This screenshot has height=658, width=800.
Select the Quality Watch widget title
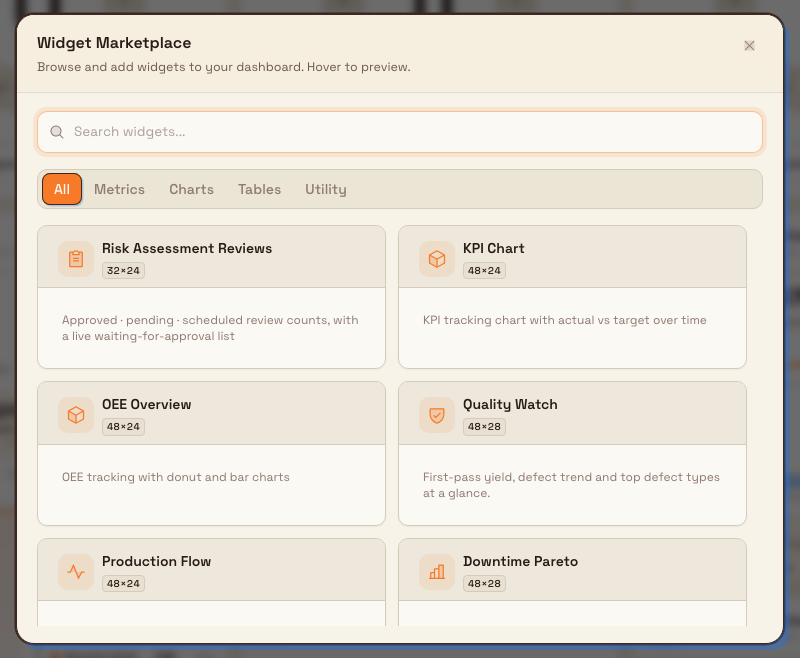[510, 404]
